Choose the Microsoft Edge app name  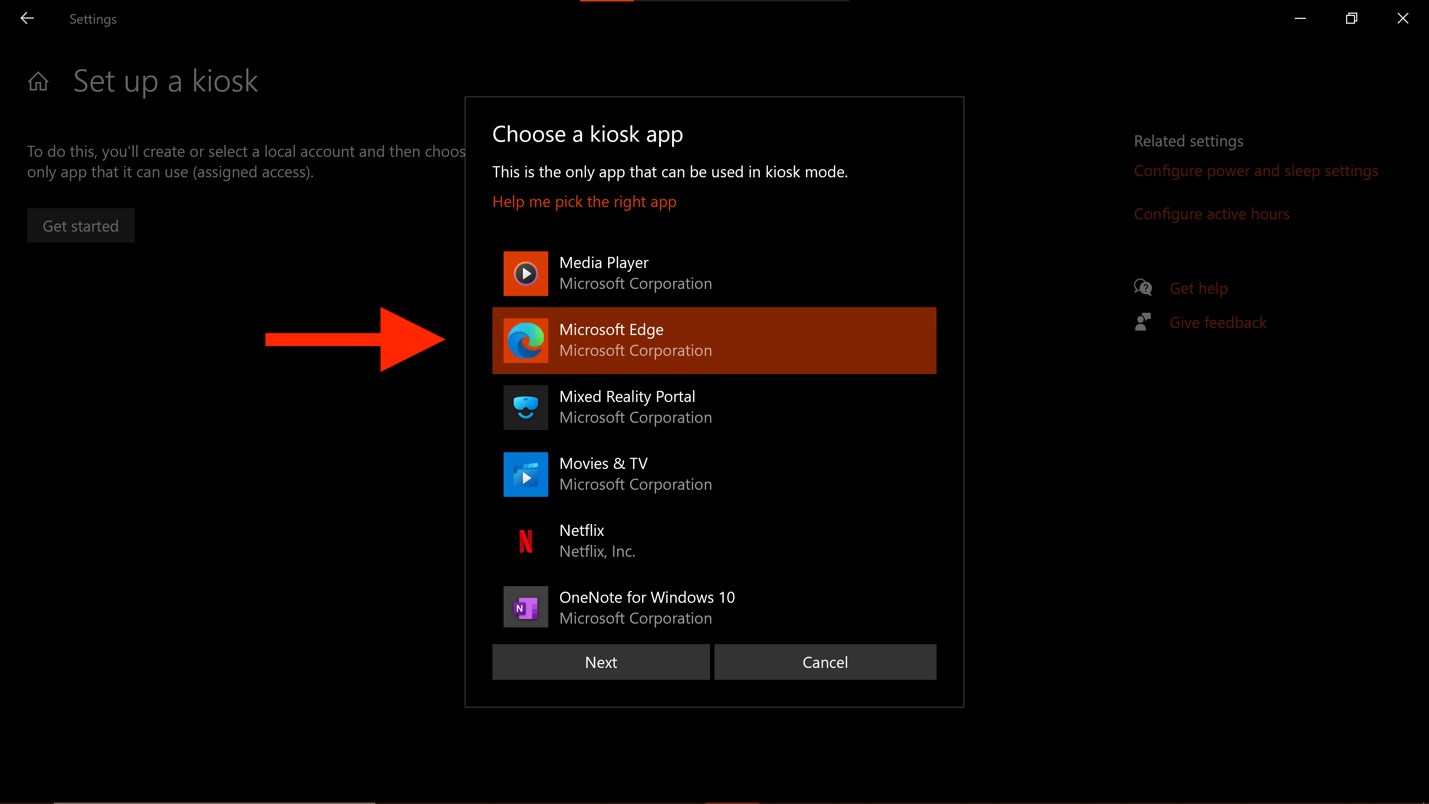coord(611,329)
